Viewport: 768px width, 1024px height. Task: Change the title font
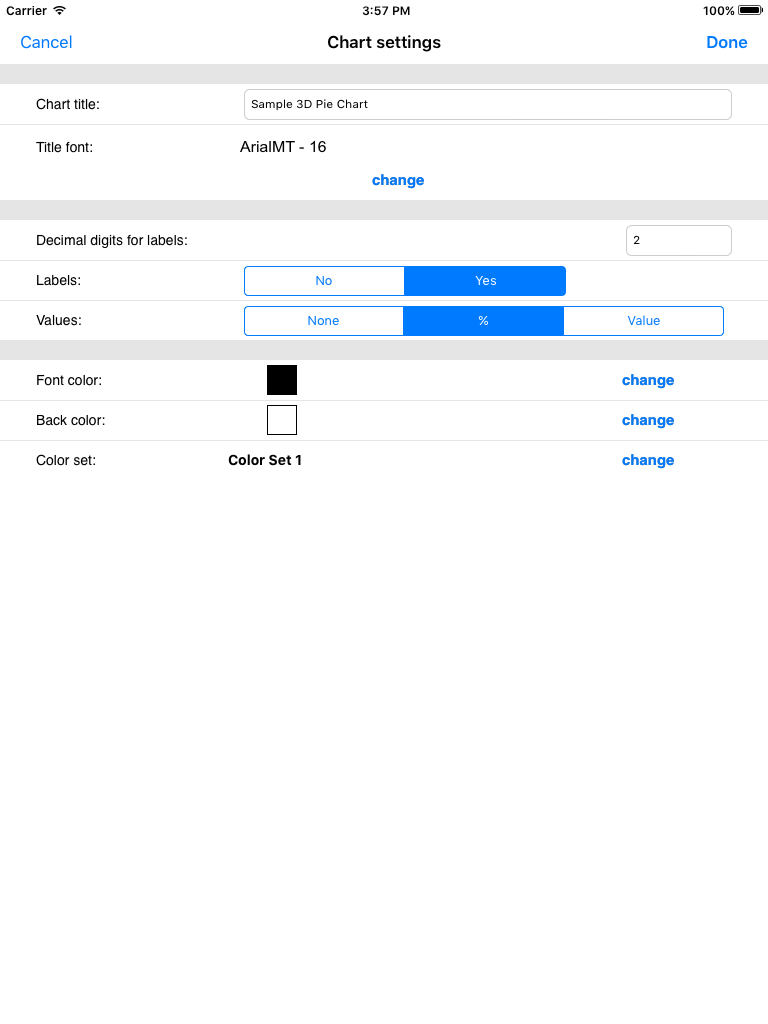[398, 180]
